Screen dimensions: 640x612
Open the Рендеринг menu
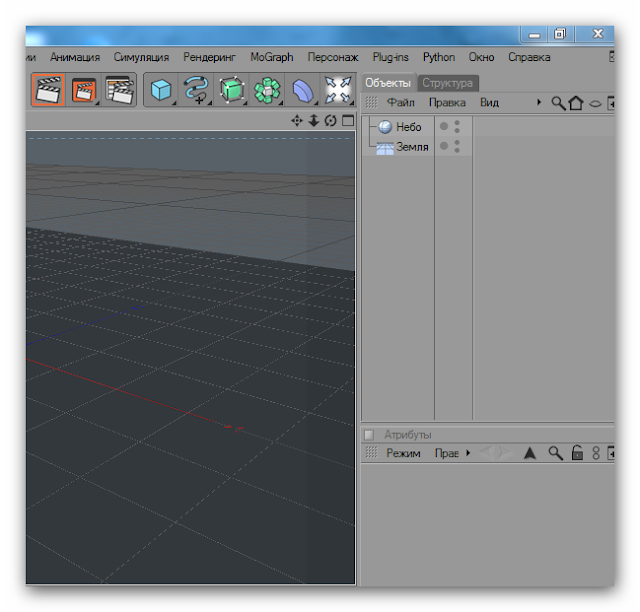pos(209,57)
